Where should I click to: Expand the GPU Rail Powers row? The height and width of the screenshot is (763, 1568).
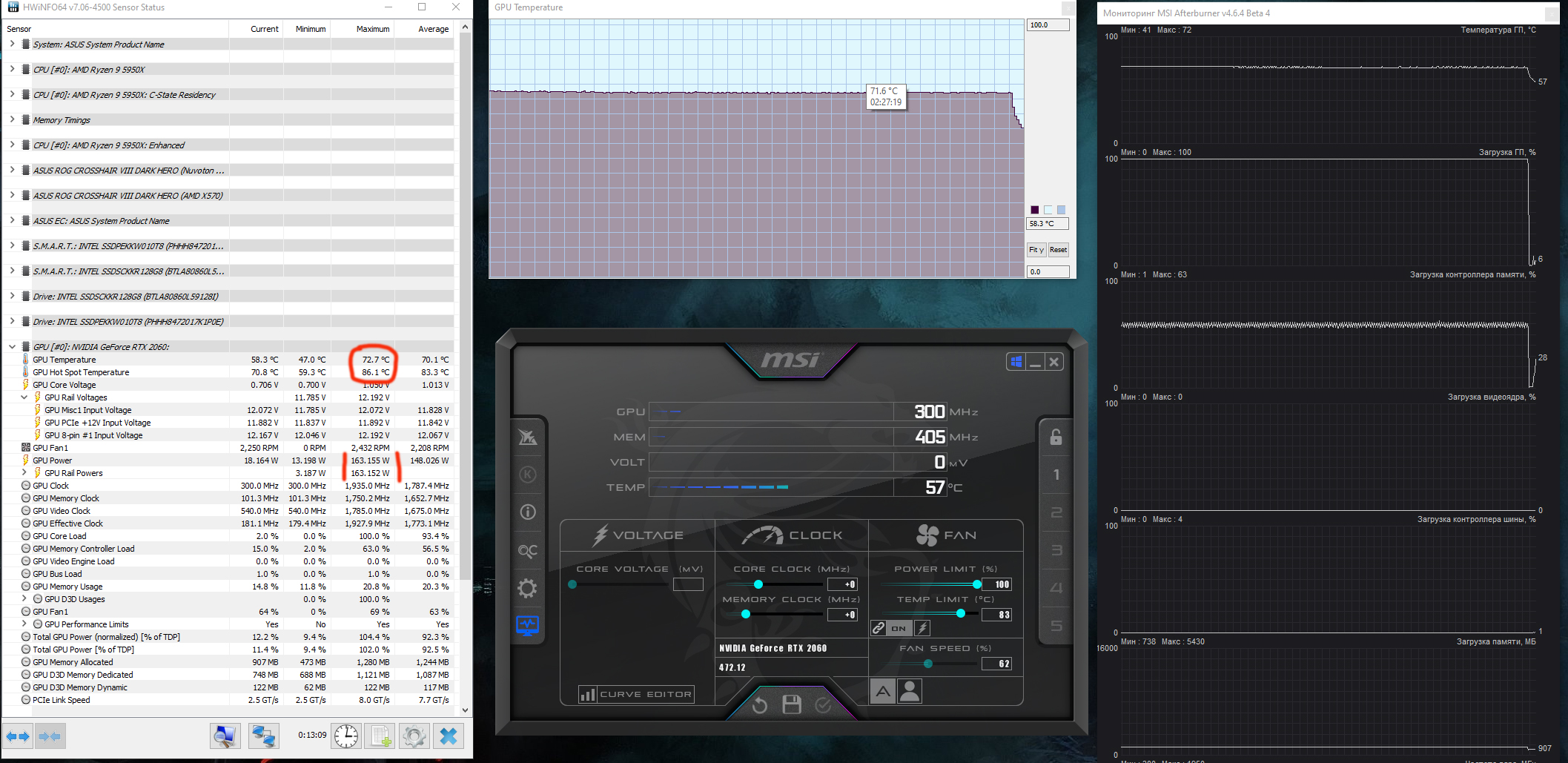(24, 472)
